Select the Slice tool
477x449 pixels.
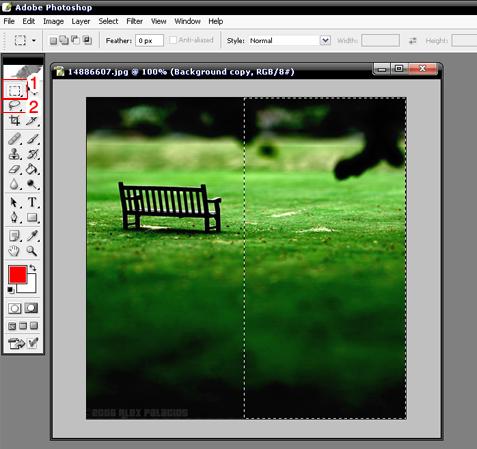(x=32, y=120)
